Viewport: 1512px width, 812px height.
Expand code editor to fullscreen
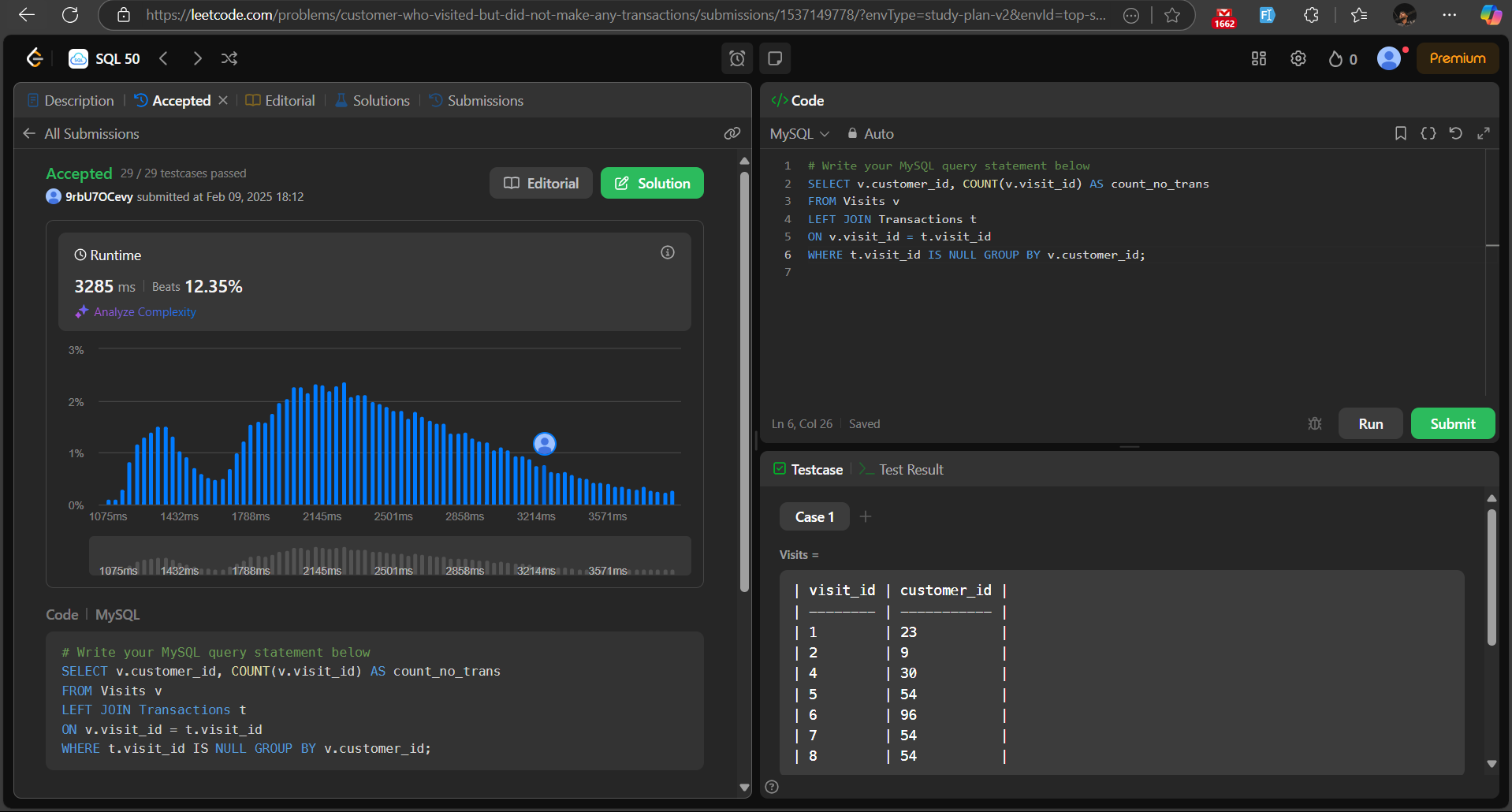pos(1484,133)
